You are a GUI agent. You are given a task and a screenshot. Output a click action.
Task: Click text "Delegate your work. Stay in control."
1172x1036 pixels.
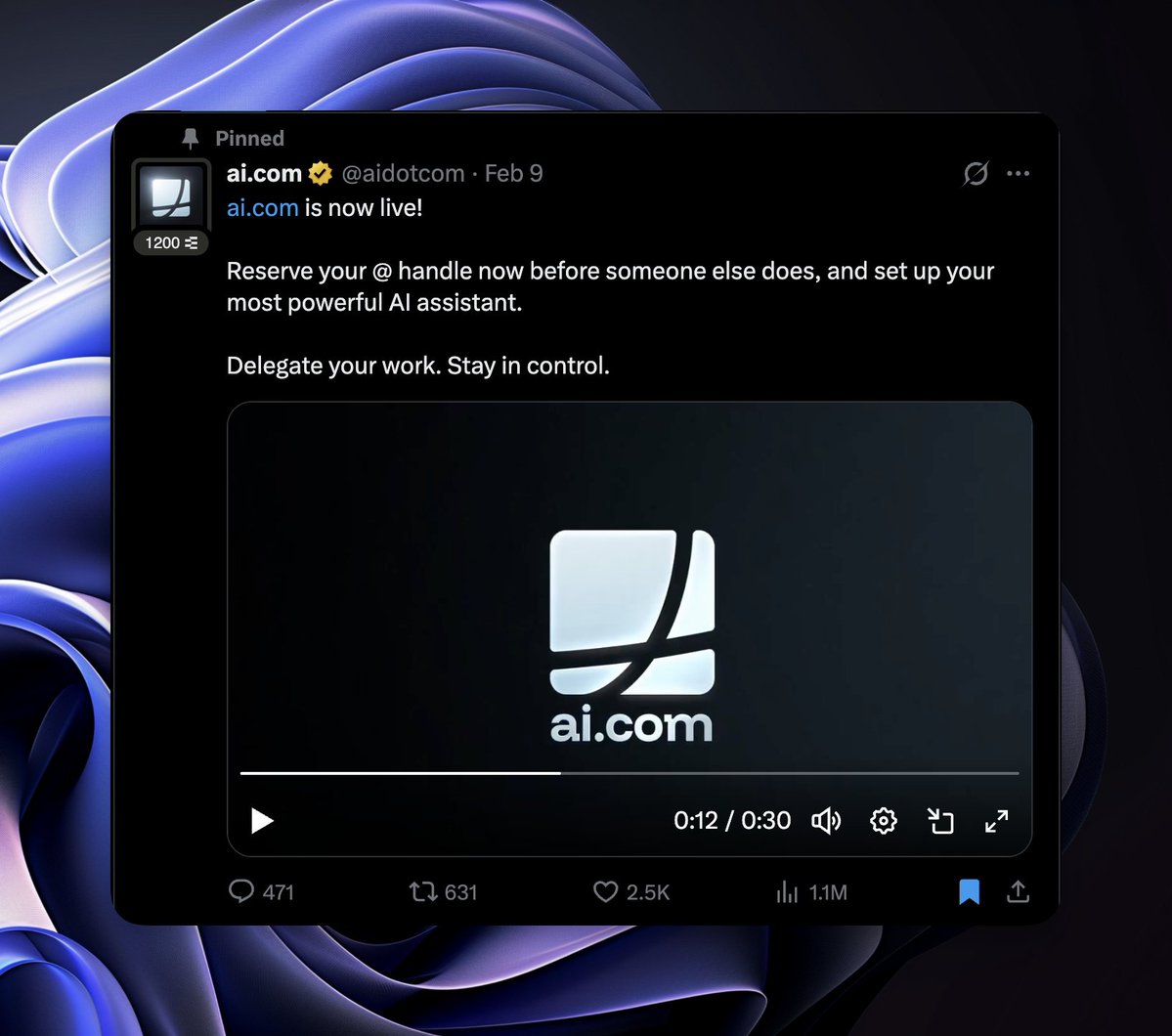(x=417, y=366)
